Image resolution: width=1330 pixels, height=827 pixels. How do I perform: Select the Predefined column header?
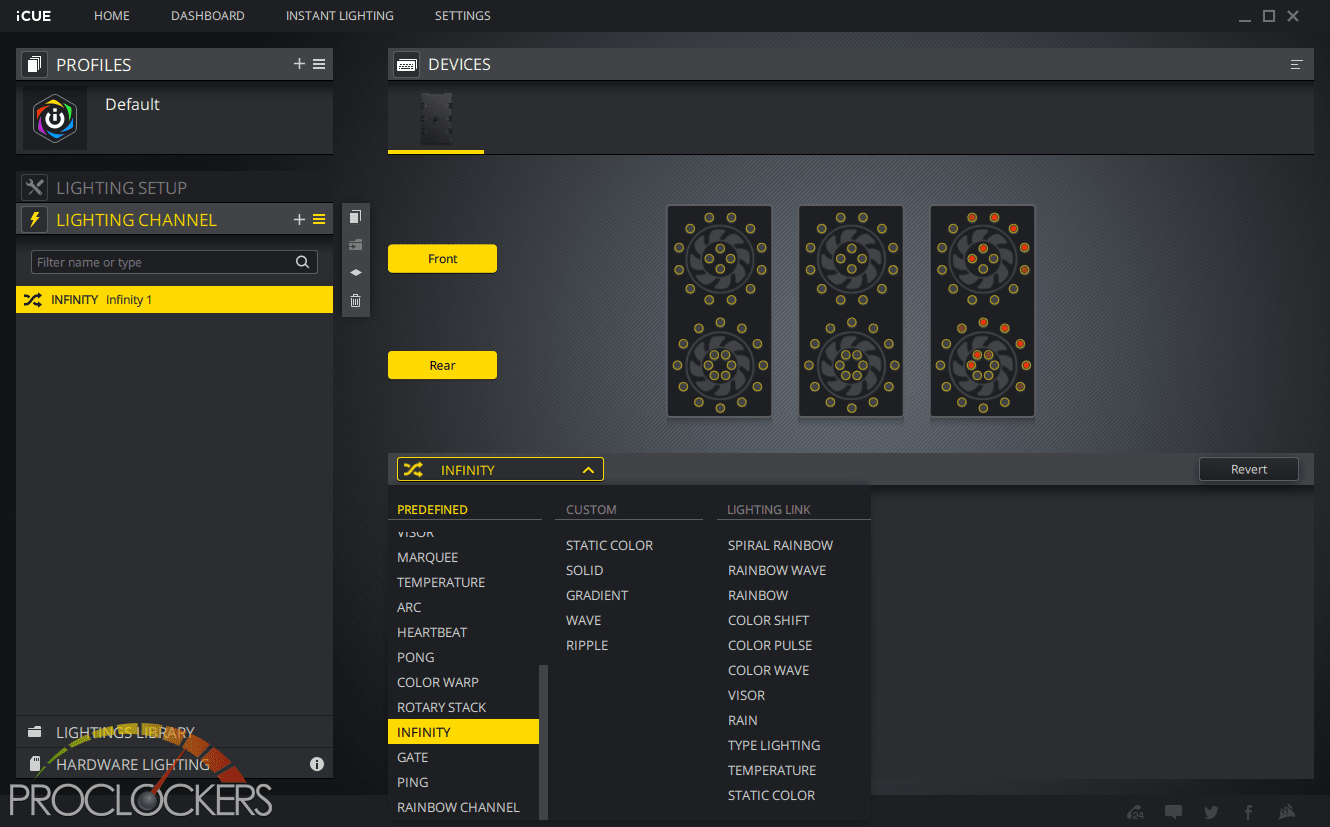432,509
